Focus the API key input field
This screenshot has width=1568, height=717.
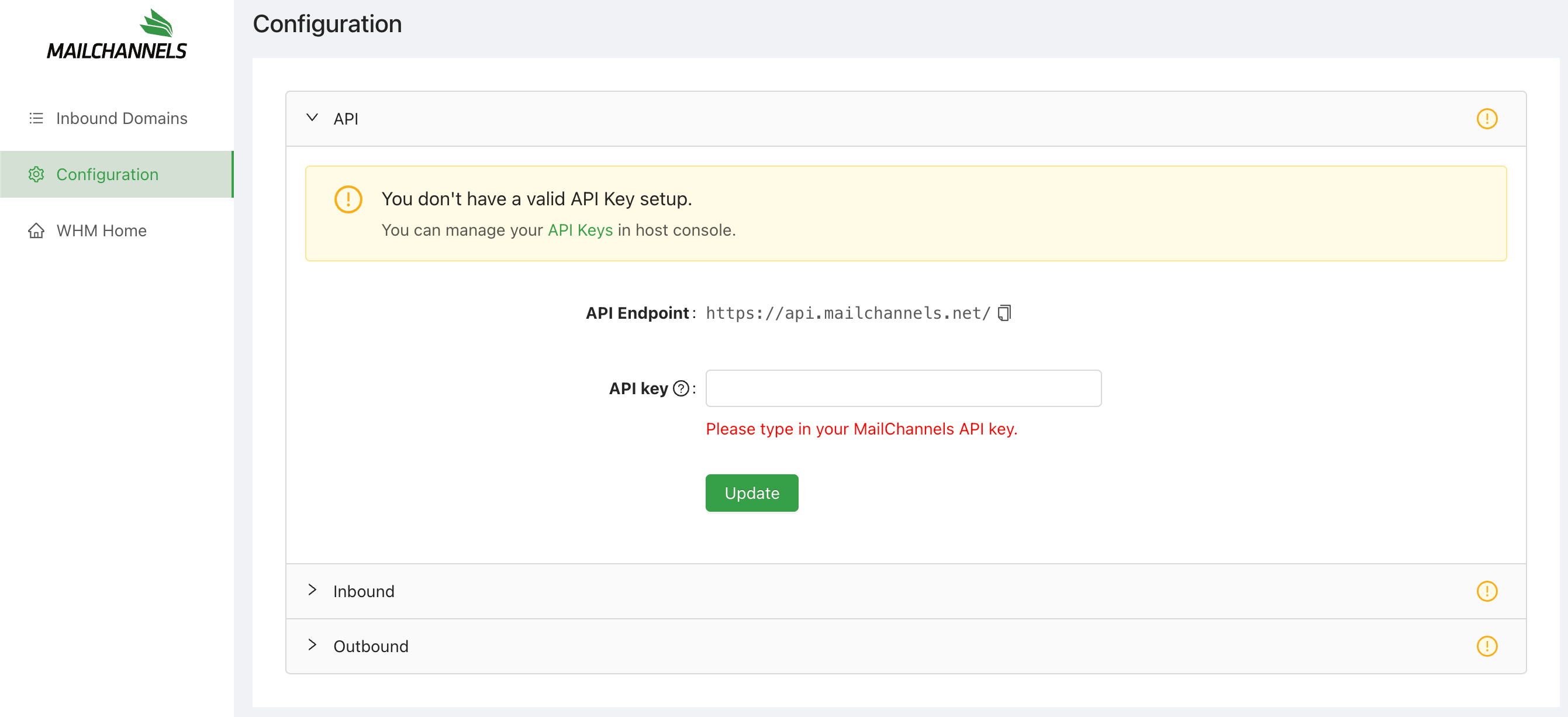pos(903,388)
